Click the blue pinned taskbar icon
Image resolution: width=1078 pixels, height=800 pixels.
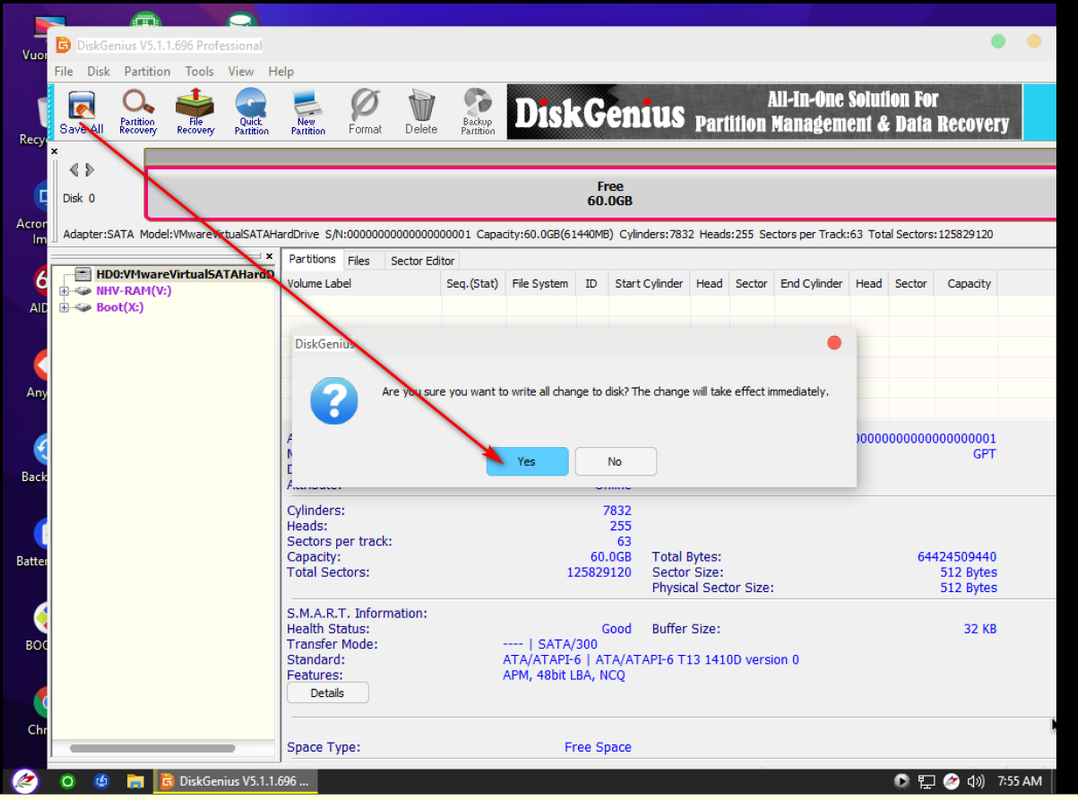pyautogui.click(x=101, y=781)
